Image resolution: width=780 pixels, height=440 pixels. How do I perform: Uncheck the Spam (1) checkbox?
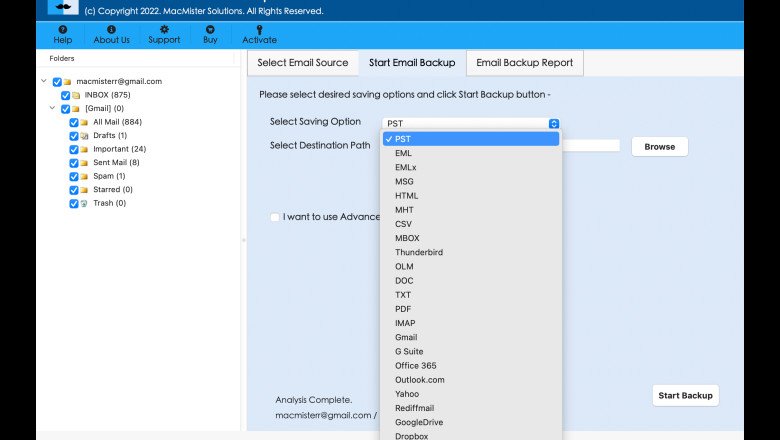click(74, 176)
